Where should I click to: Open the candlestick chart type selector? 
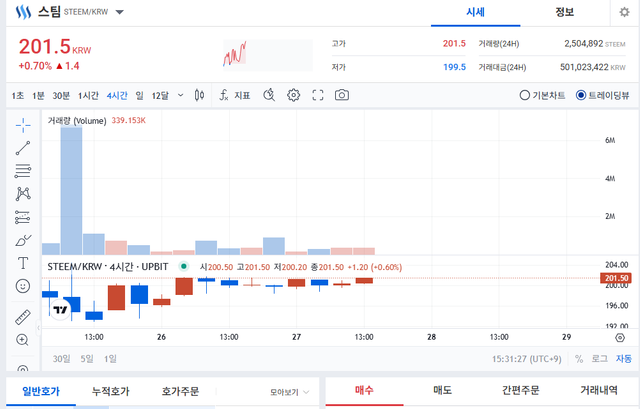pos(199,96)
